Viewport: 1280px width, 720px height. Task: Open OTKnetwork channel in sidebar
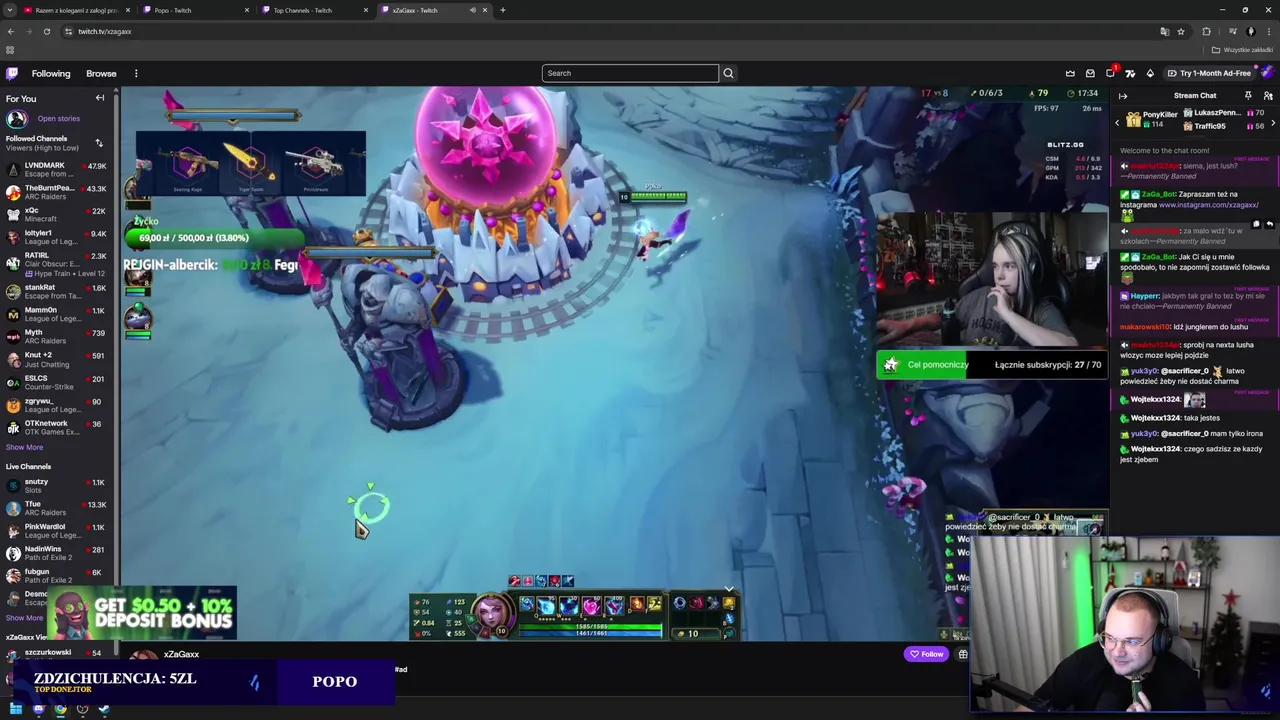[56, 427]
